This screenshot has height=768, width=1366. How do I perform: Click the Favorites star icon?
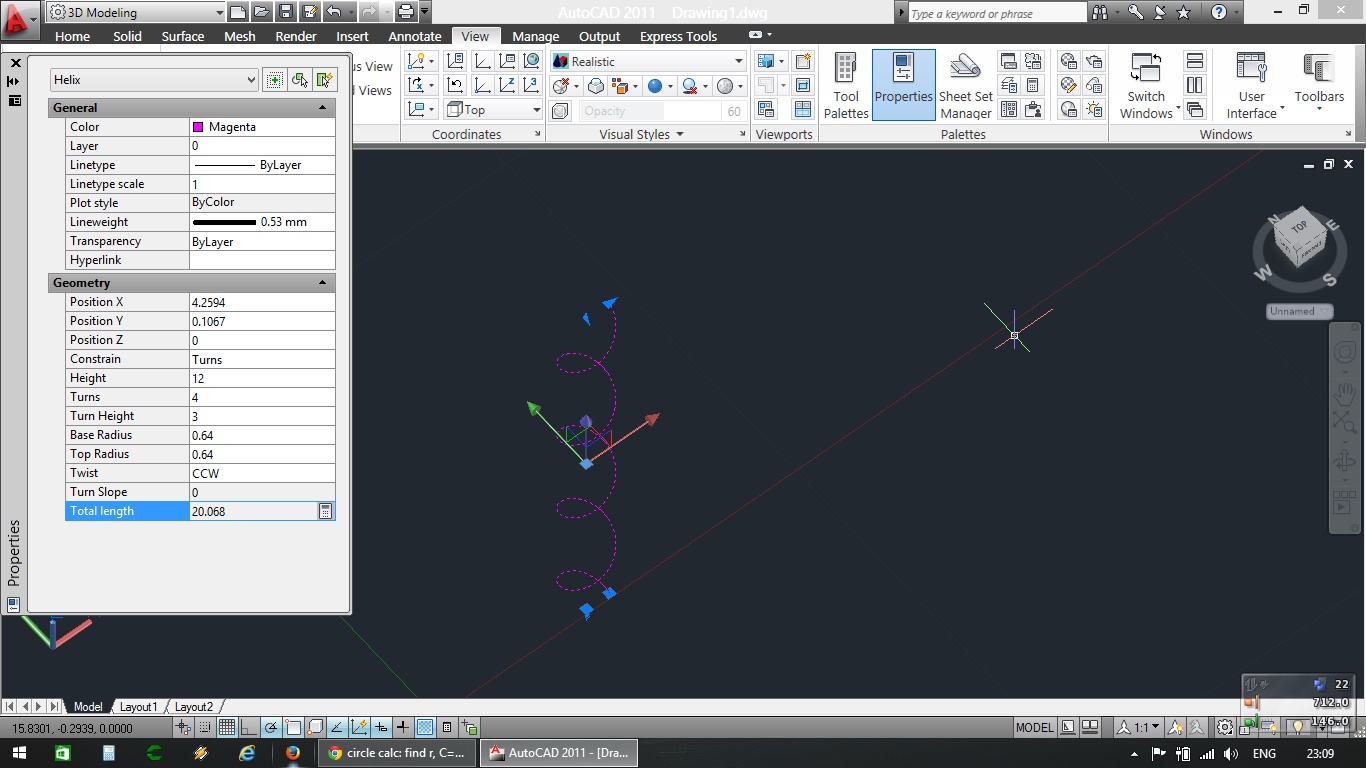1184,12
